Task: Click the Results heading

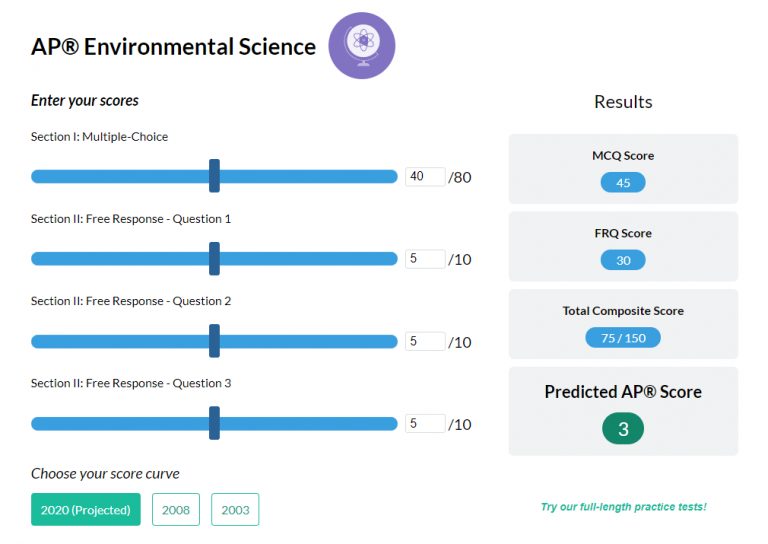Action: (x=623, y=102)
